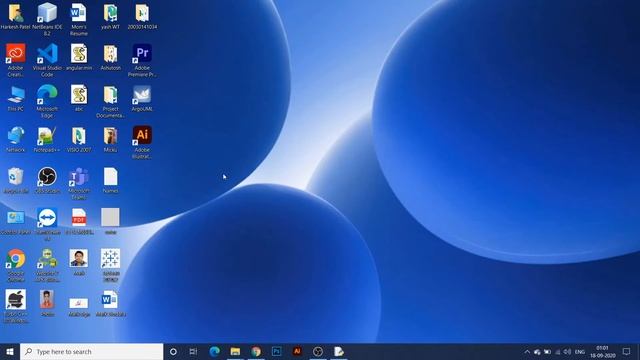Viewport: 640px width, 360px height.
Task: Click the taskbar search box
Action: 91,351
